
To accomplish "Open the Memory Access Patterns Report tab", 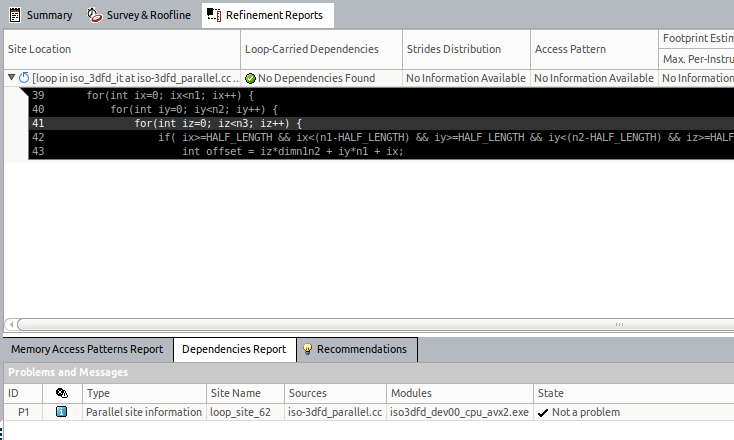I will [x=87, y=350].
